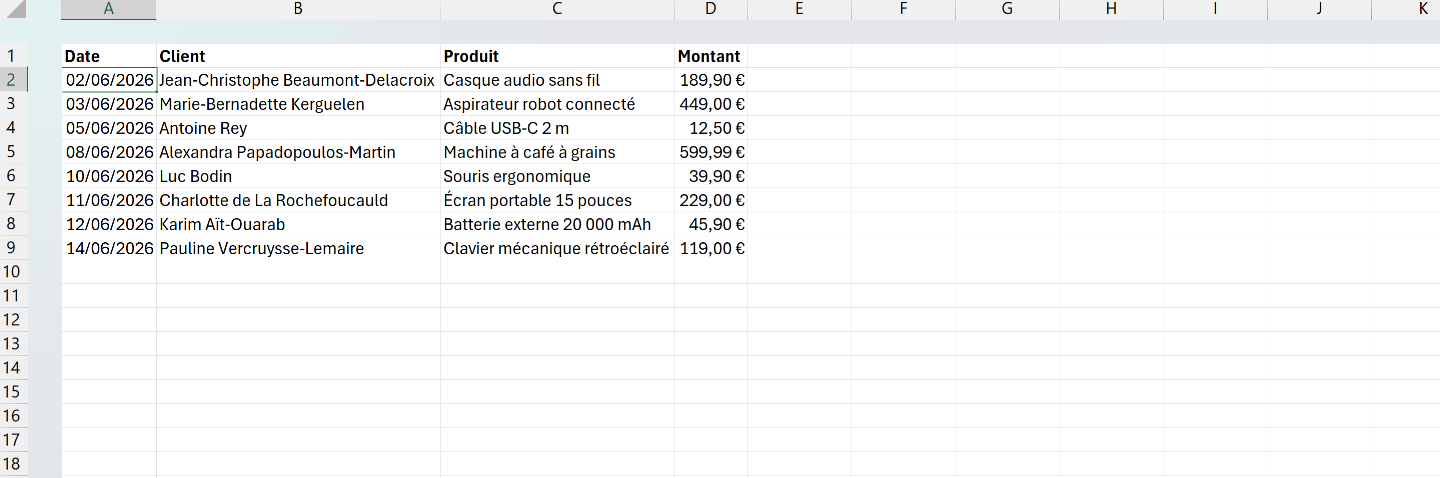Click the amount 229,00 €
1440x478 pixels.
coord(711,200)
